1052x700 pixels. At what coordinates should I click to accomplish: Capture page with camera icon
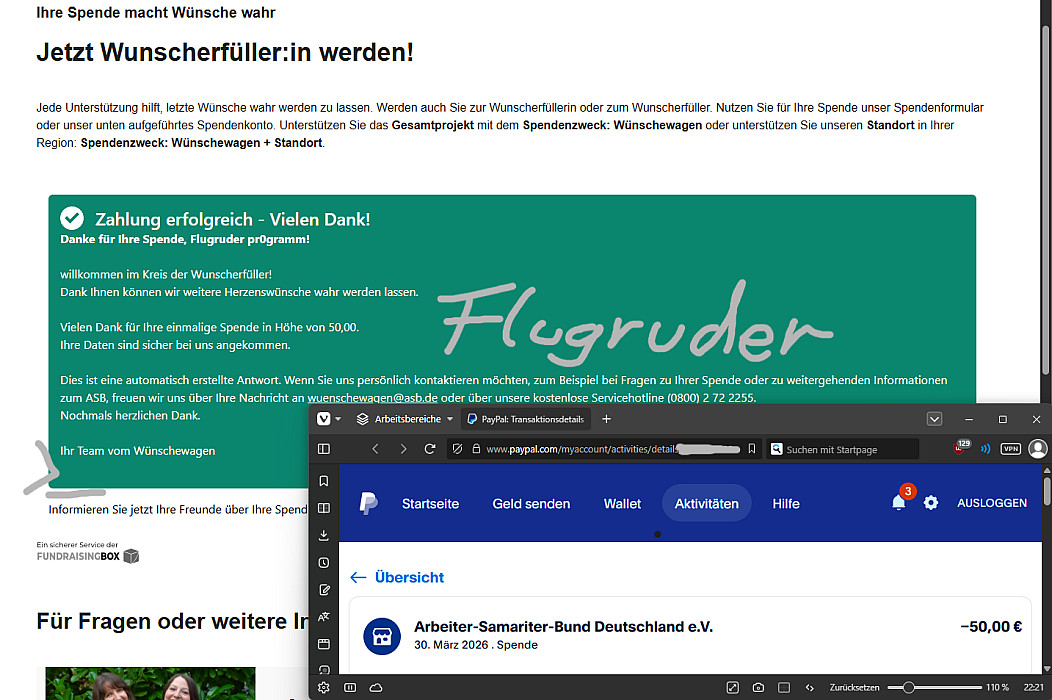(x=759, y=688)
